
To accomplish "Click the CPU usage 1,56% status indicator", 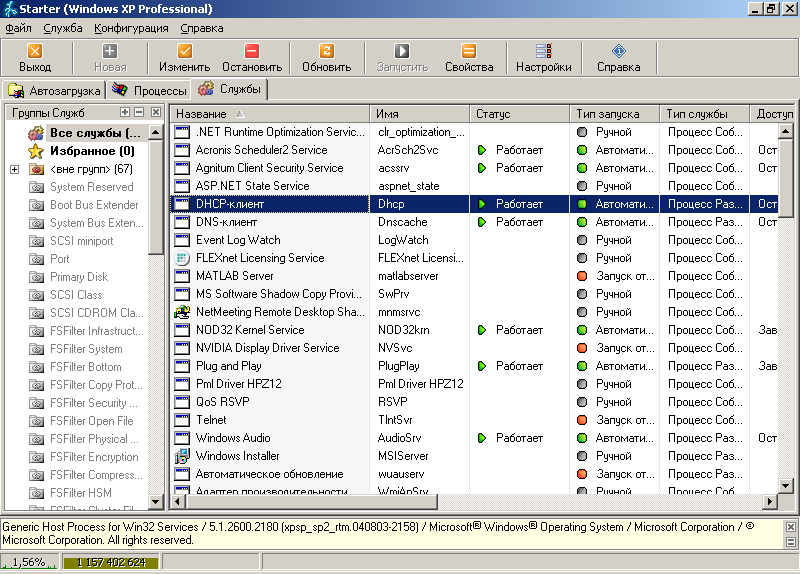I will tap(29, 562).
